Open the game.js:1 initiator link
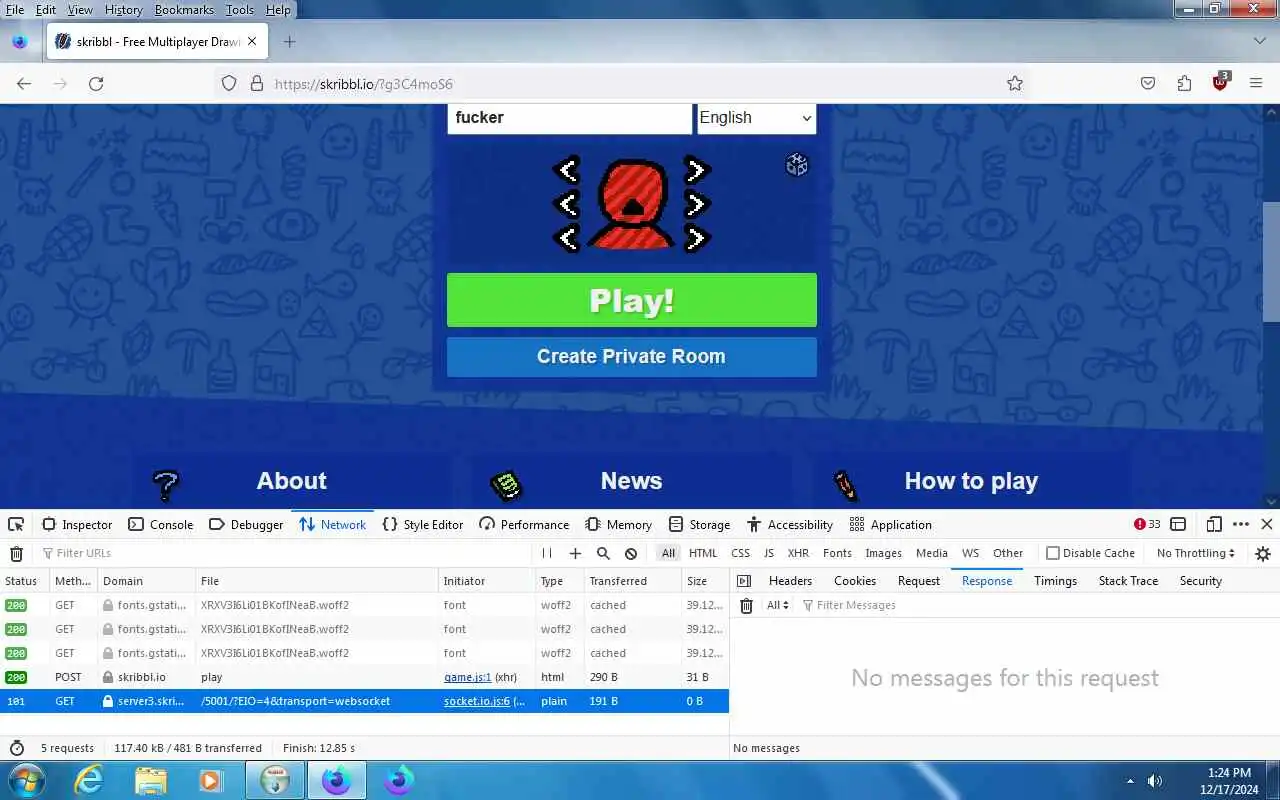Image resolution: width=1280 pixels, height=800 pixels. [467, 677]
